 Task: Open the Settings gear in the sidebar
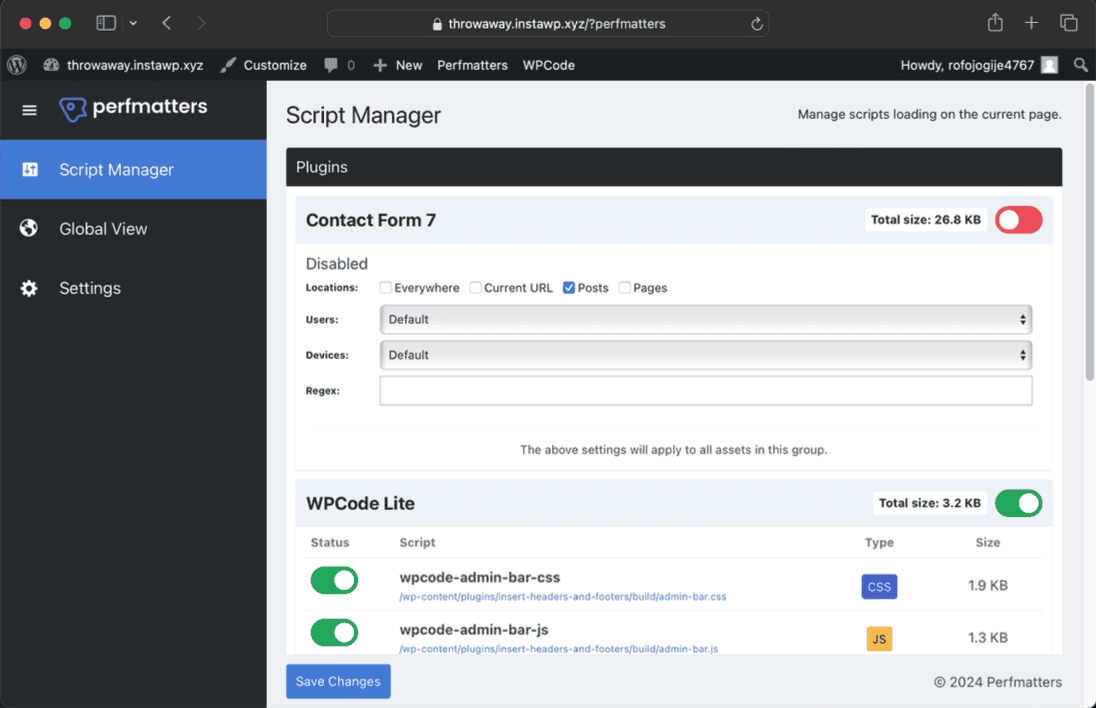(x=29, y=288)
